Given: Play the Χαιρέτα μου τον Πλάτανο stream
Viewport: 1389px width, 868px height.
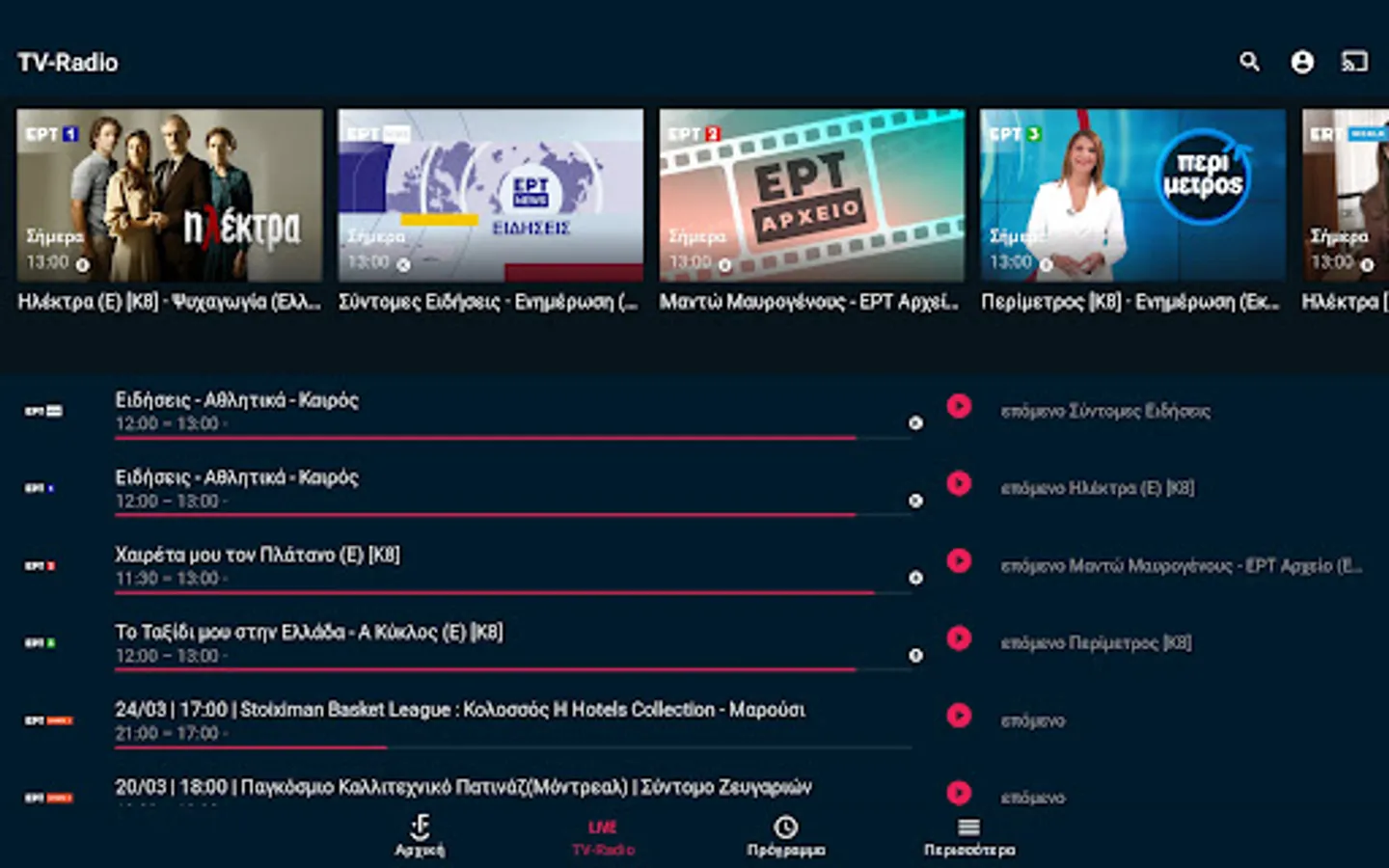Looking at the screenshot, I should [x=960, y=562].
